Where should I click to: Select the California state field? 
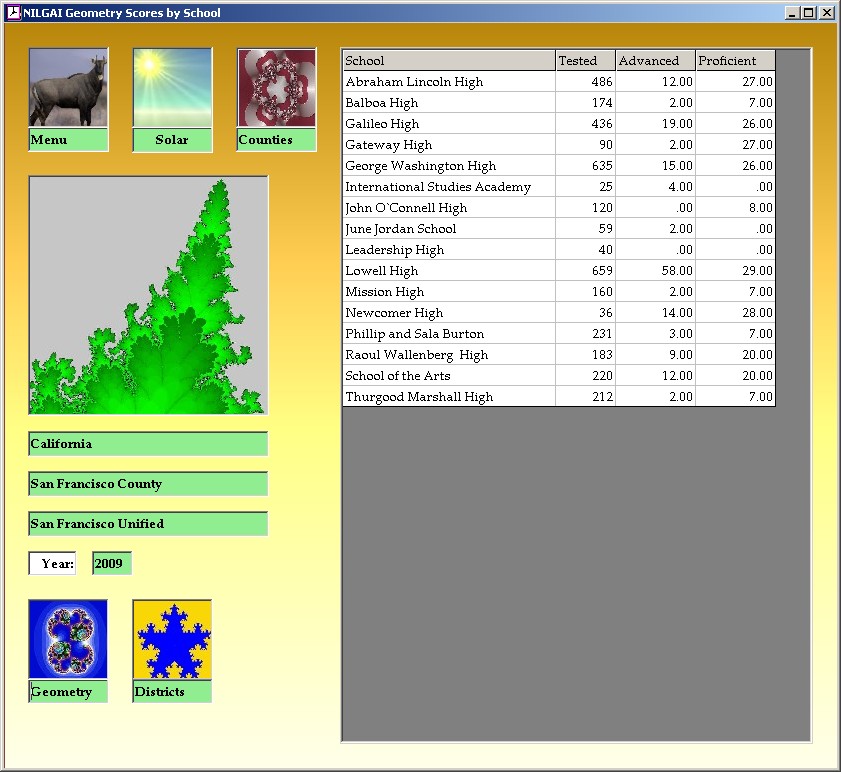(x=148, y=444)
